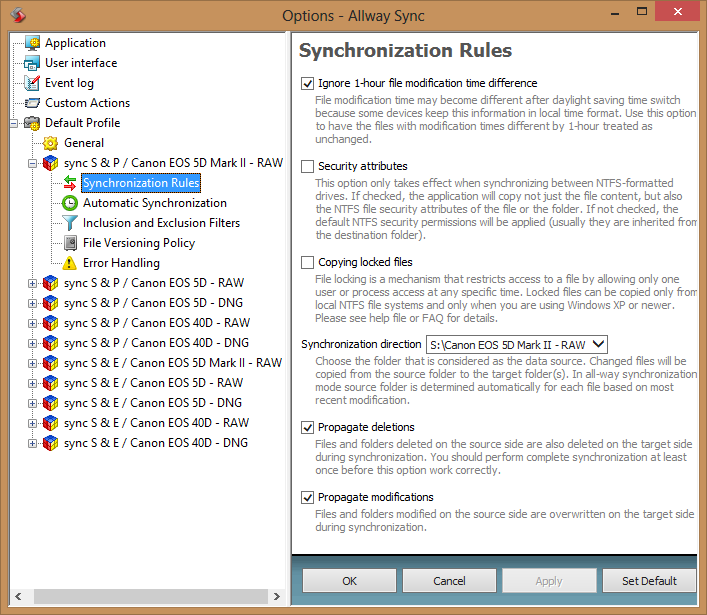Expand the S & E Canon EOS 40D - RAW node
707x615 pixels.
[32, 423]
